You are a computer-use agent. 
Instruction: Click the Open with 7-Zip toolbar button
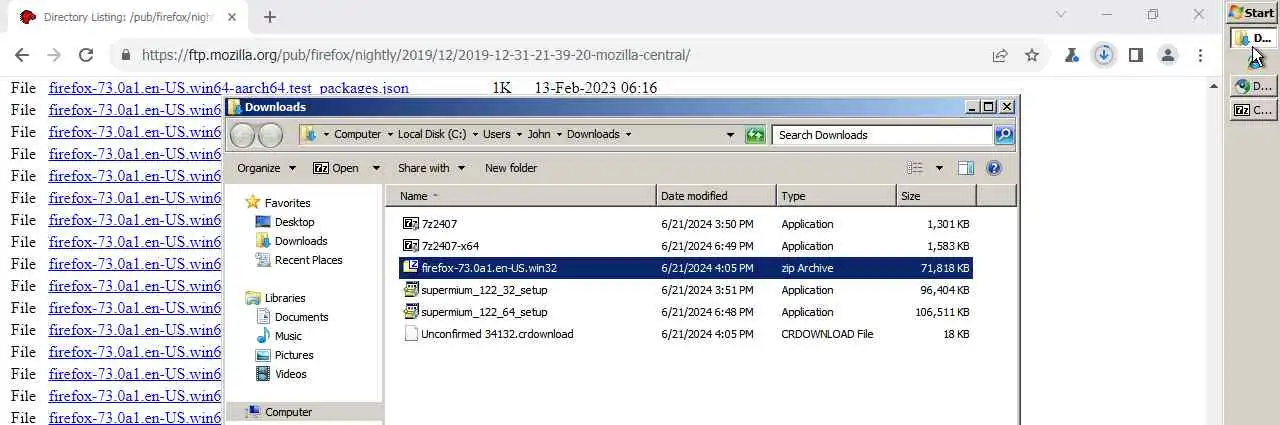336,168
